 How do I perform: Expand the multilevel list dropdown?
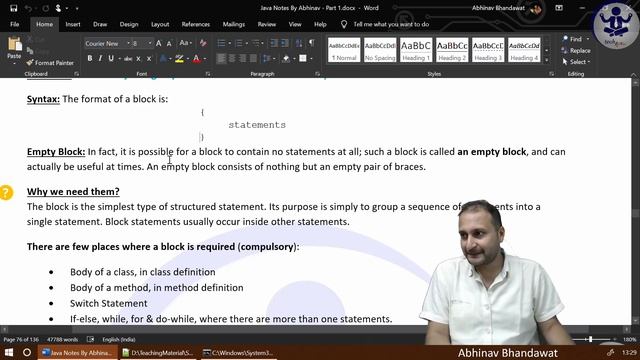pos(263,43)
